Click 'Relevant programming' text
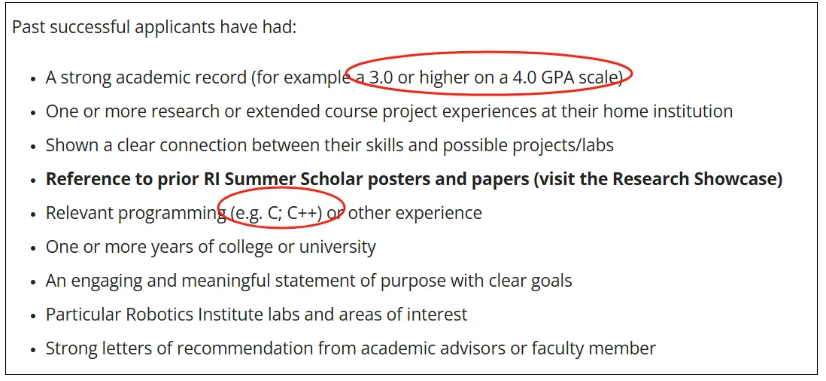The width and height of the screenshot is (826, 381). click(x=136, y=213)
